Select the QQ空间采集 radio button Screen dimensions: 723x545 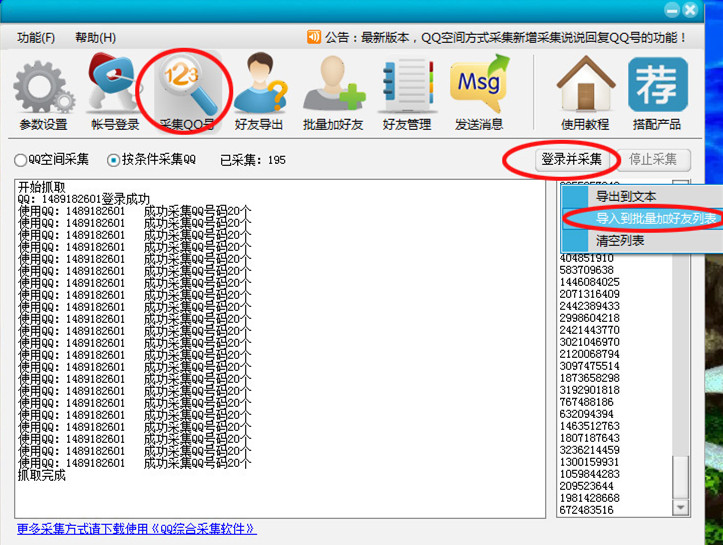tap(20, 160)
